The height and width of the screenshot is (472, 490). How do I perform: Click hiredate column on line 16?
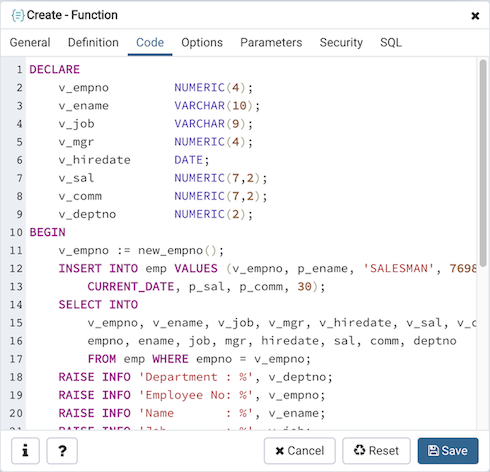[x=290, y=341]
